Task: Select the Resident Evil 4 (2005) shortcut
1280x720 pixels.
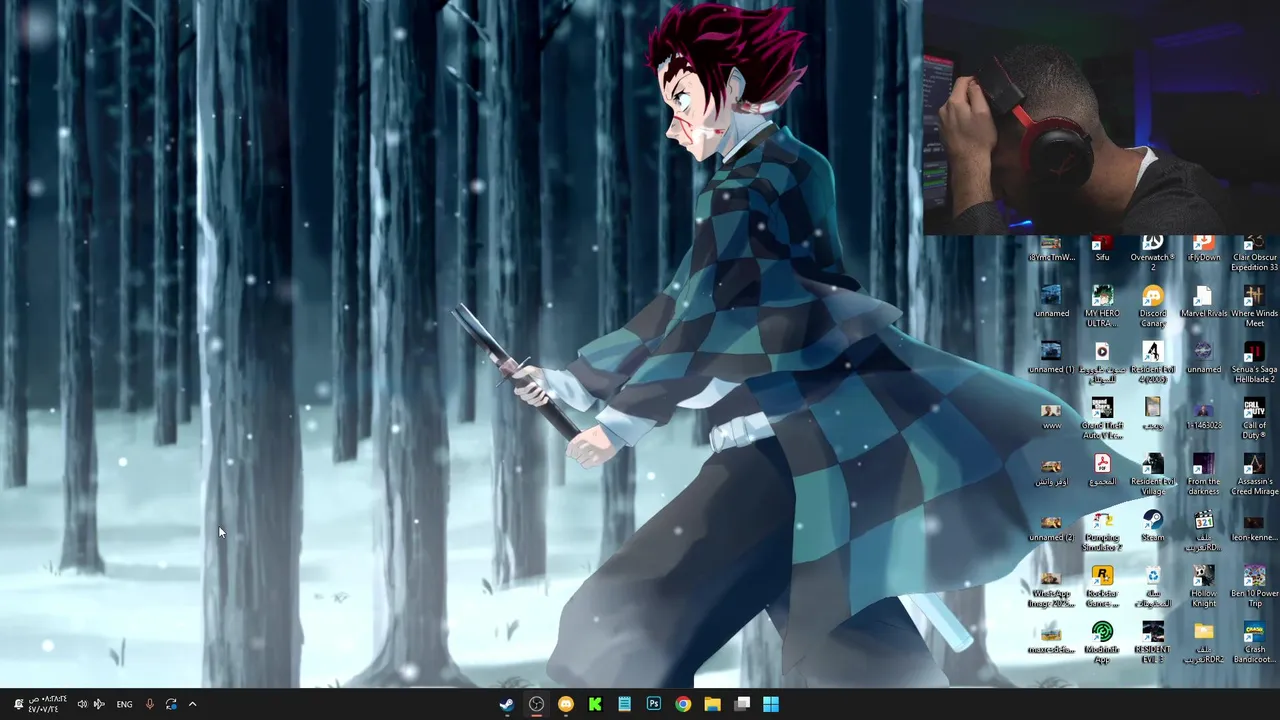Action: (1153, 361)
